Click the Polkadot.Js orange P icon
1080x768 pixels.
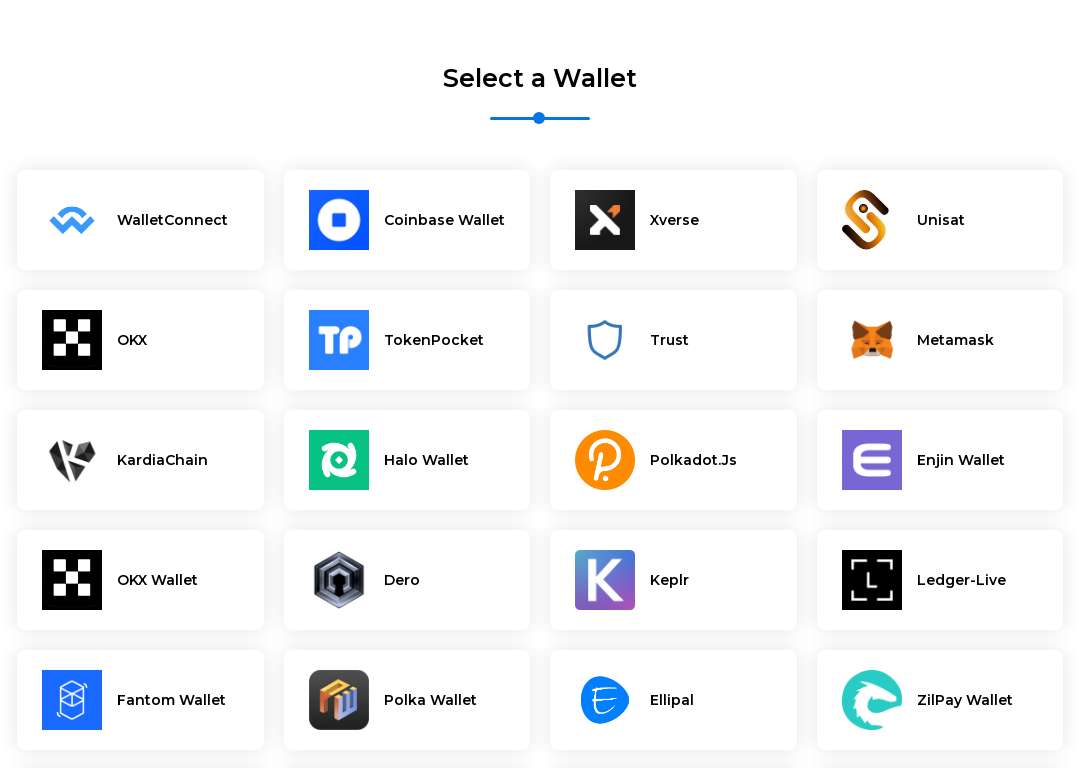coord(605,460)
